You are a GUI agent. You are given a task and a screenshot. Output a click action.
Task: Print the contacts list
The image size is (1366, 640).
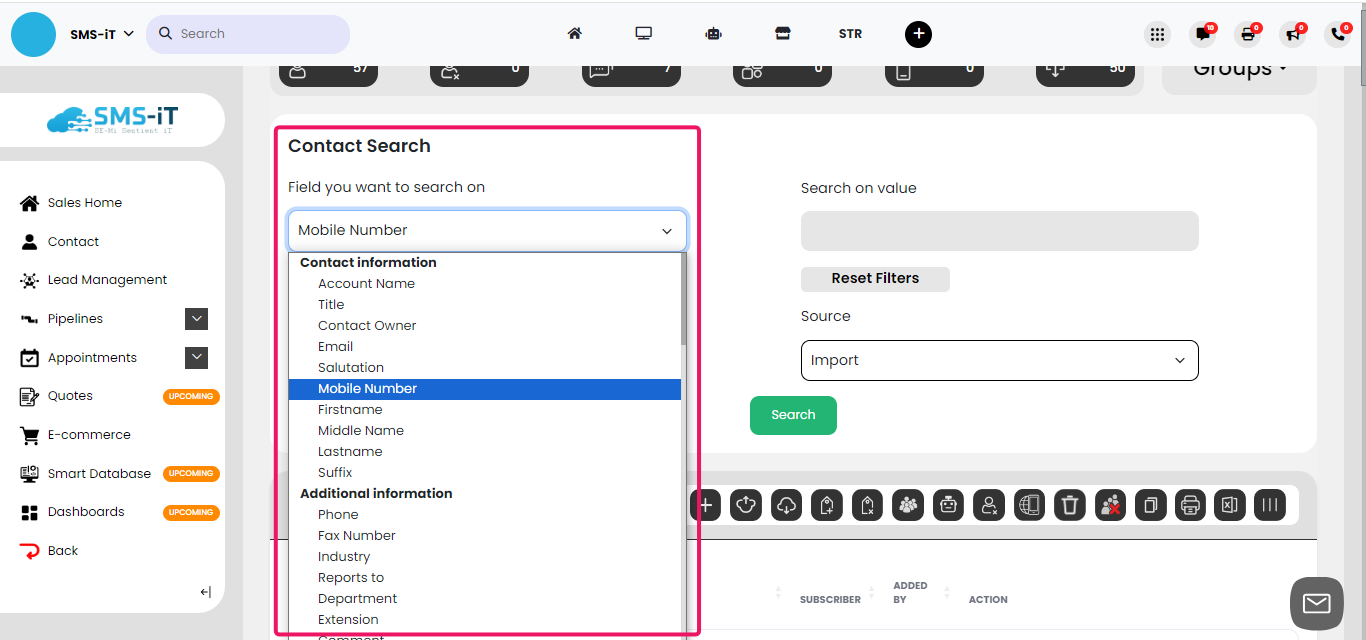pos(1190,505)
